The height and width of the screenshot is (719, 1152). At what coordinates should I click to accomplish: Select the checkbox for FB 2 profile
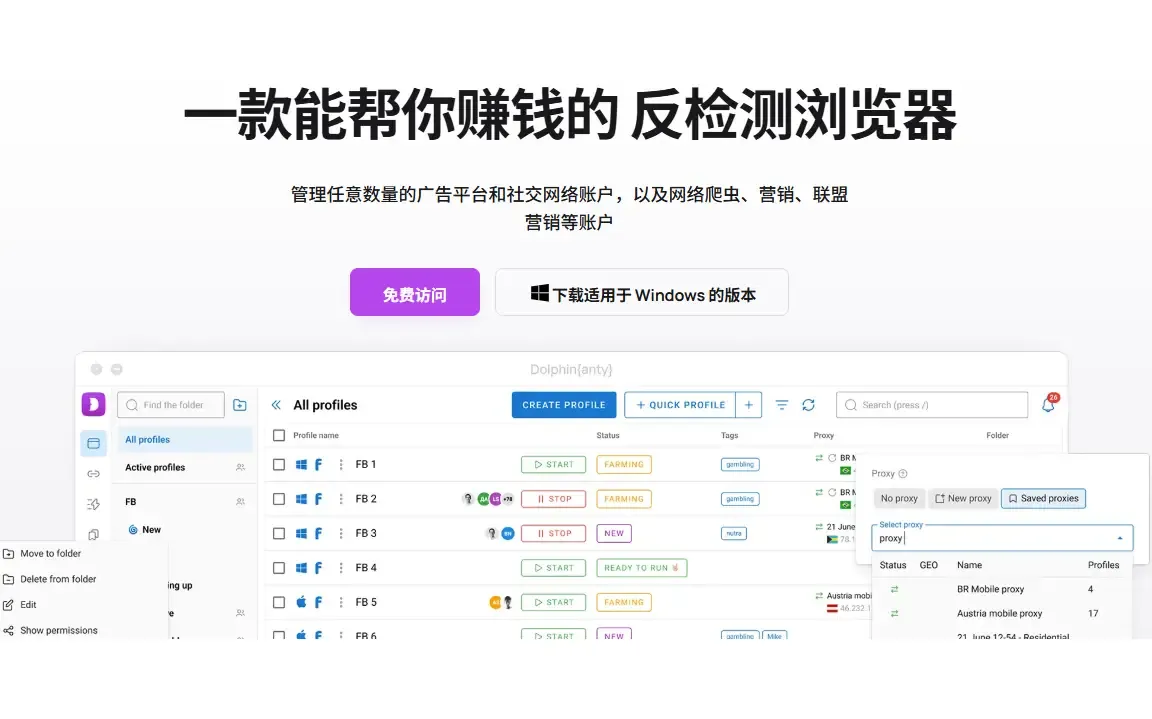coord(279,498)
